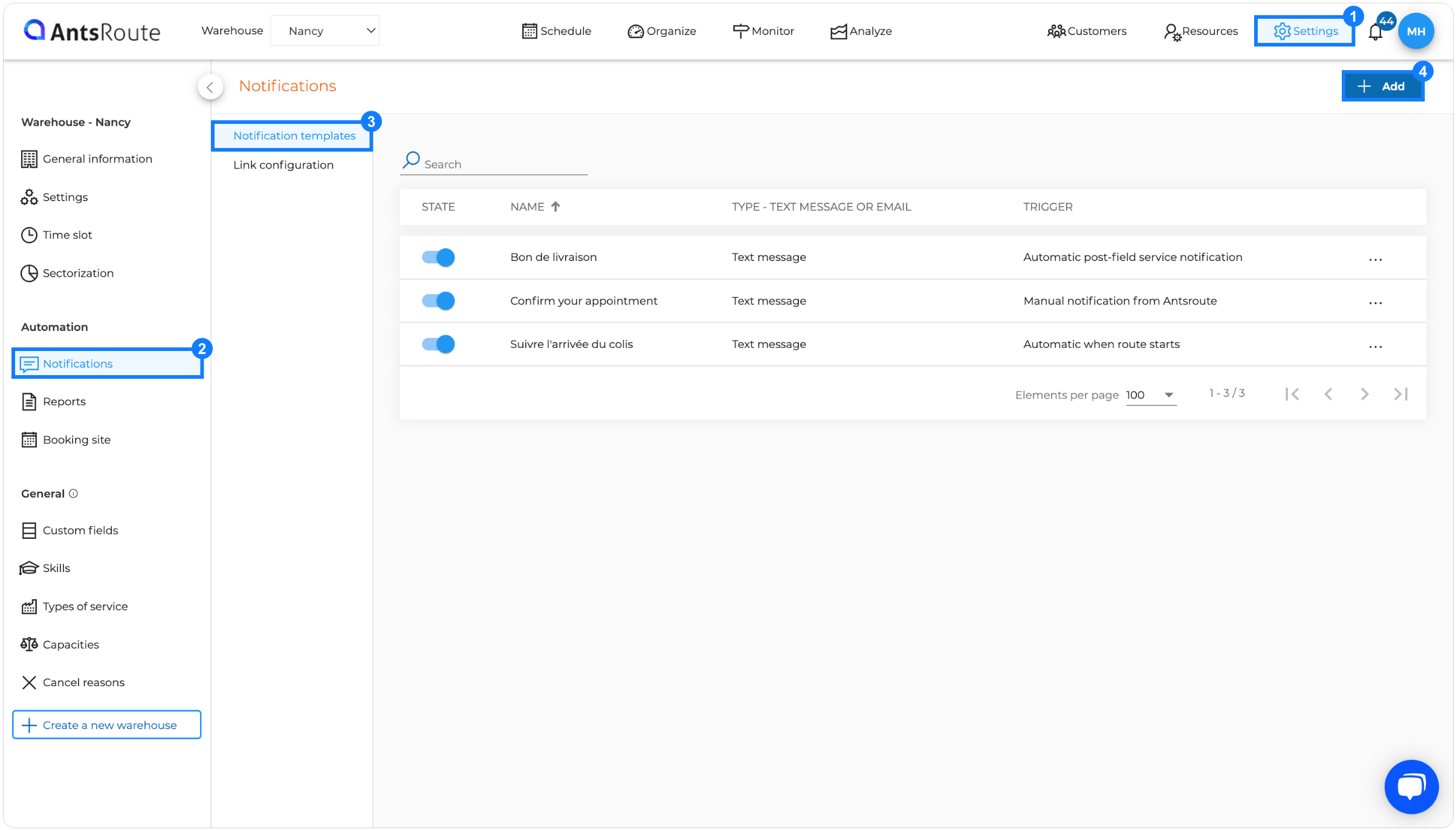Click the General info circle icon

(x=73, y=494)
